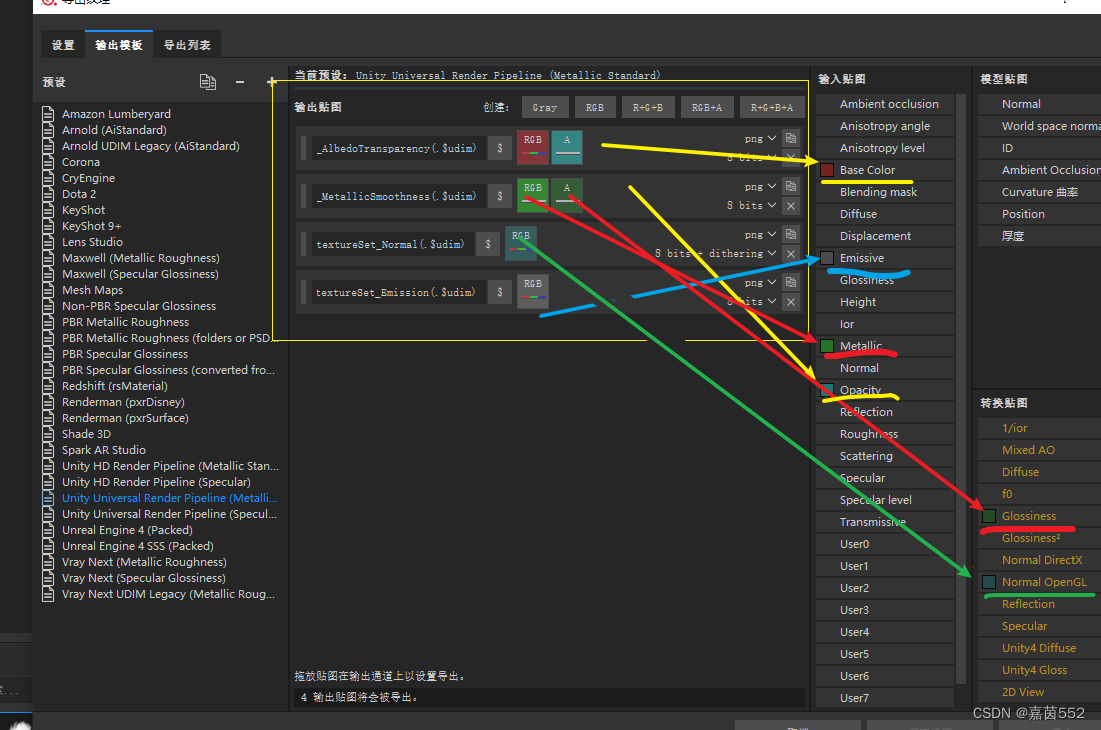Enable the Metallic input map checkbox

(x=826, y=345)
